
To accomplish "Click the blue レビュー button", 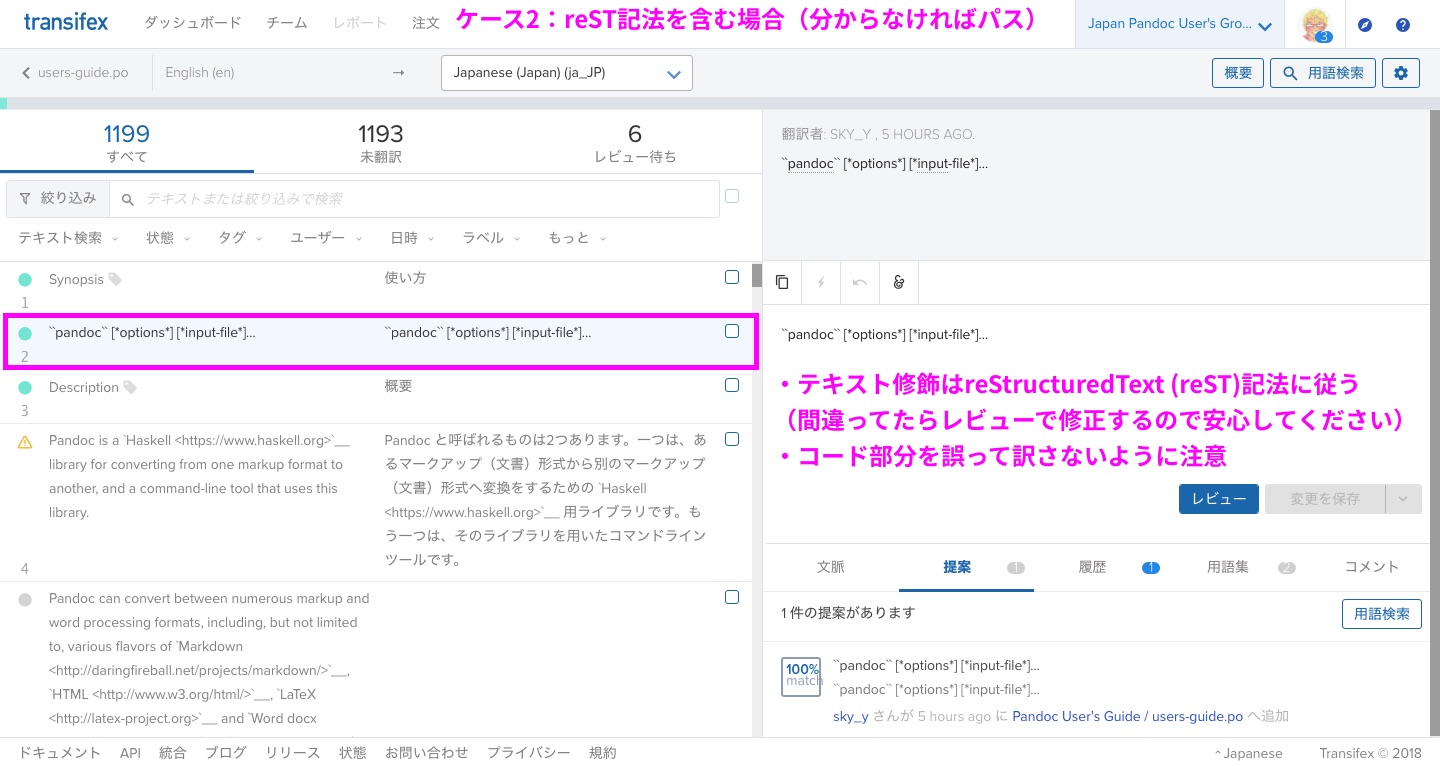I will [1218, 499].
